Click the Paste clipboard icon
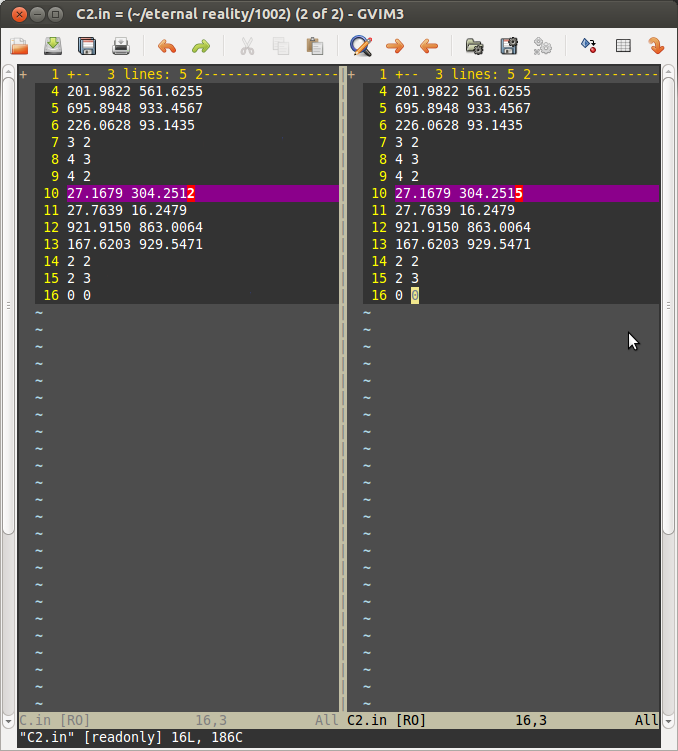Viewport: 678px width, 751px height. coord(314,46)
